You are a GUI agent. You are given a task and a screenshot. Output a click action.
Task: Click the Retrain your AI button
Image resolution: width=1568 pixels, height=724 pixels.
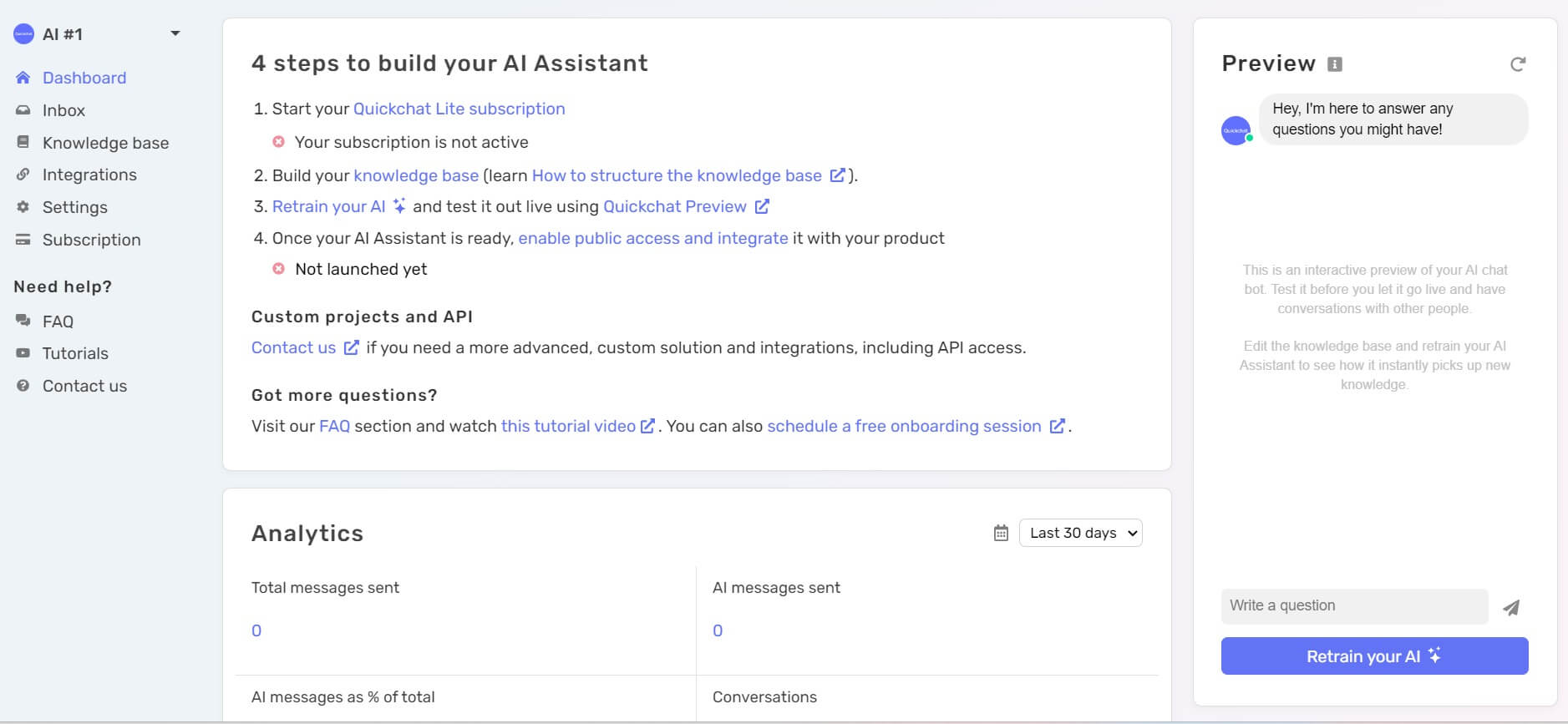click(x=1374, y=656)
